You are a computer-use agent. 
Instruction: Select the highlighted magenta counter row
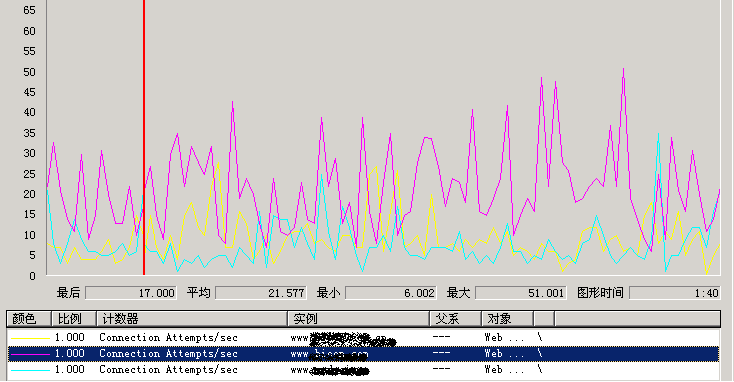363,353
